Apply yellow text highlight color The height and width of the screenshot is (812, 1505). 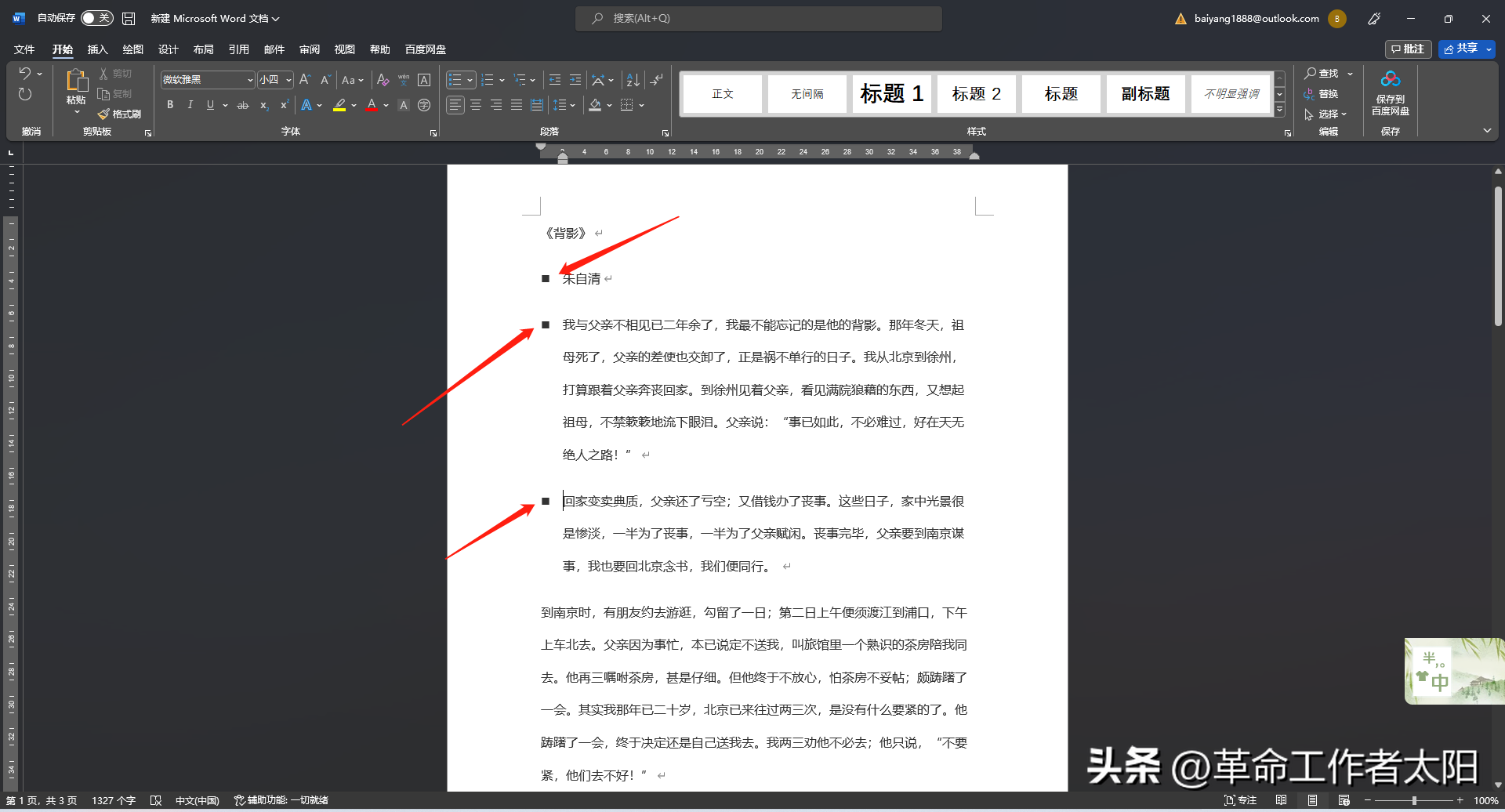(x=339, y=105)
